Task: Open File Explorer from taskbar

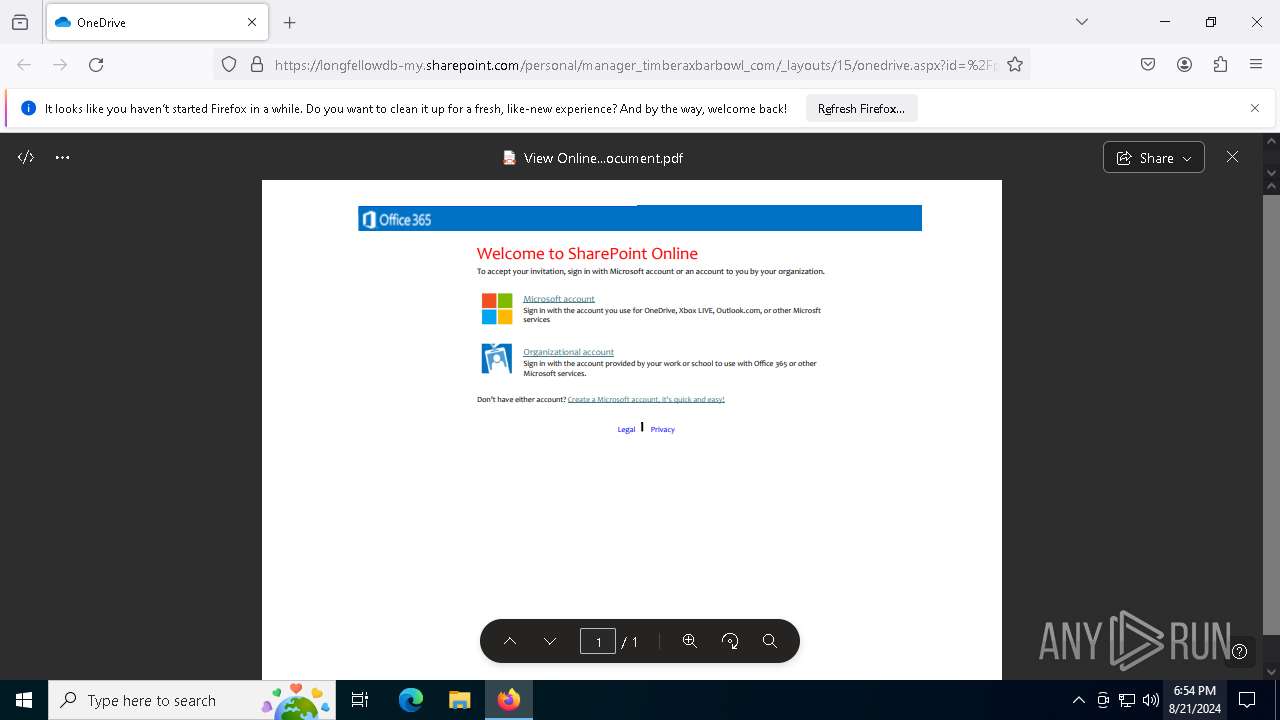Action: [460, 700]
